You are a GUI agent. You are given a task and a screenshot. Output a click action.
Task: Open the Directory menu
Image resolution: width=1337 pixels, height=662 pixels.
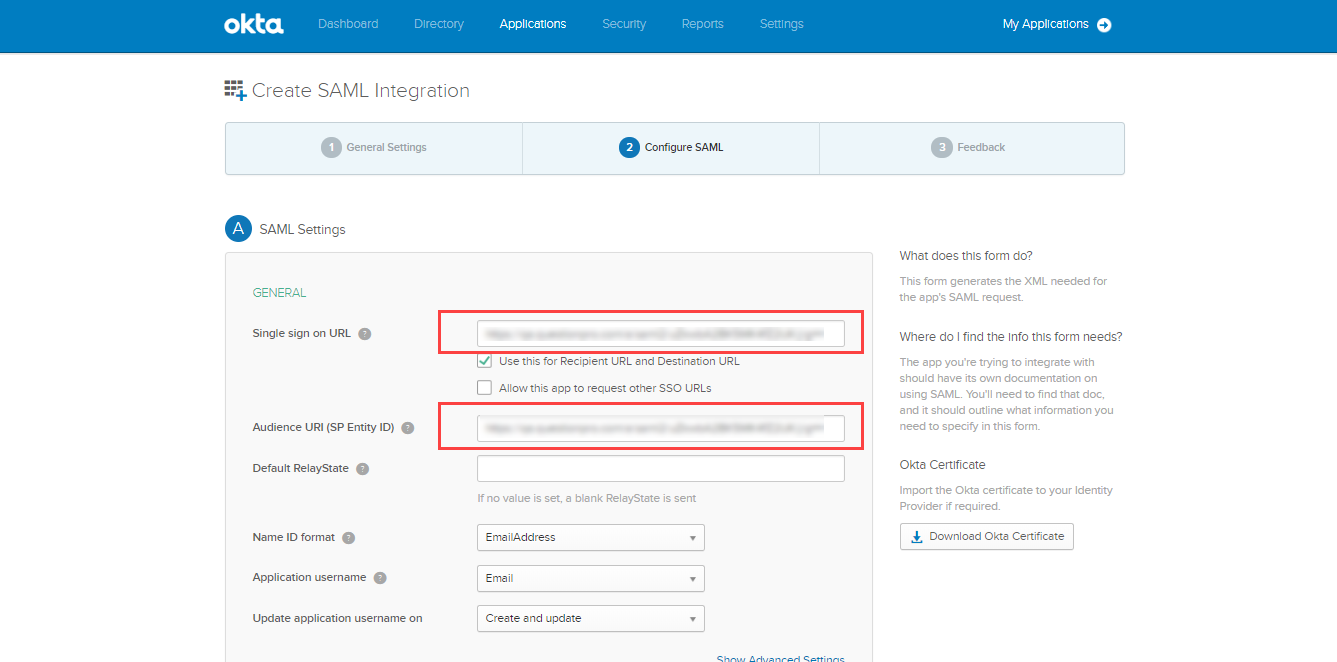coord(439,24)
